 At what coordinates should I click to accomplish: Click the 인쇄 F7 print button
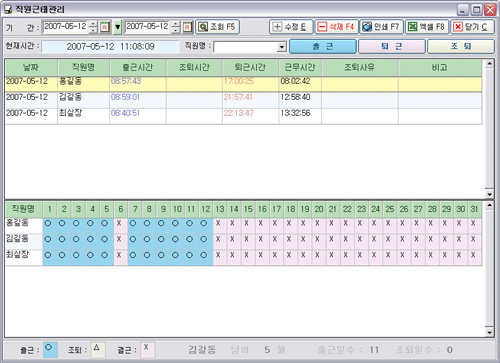(382, 27)
